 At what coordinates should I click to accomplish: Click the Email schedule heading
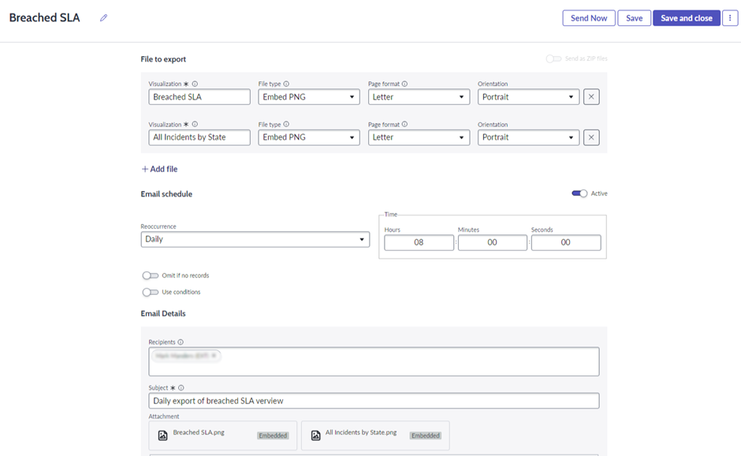point(166,194)
